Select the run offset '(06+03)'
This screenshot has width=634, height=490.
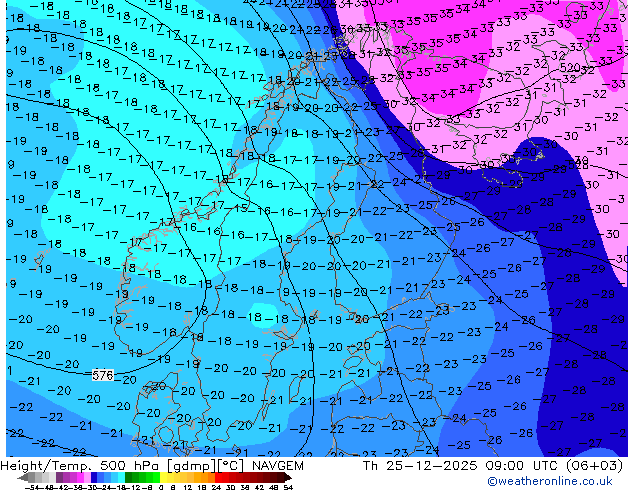point(594,466)
